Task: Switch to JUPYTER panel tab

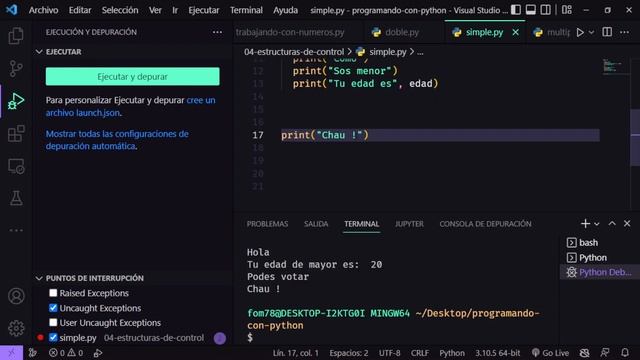Action: coord(409,224)
